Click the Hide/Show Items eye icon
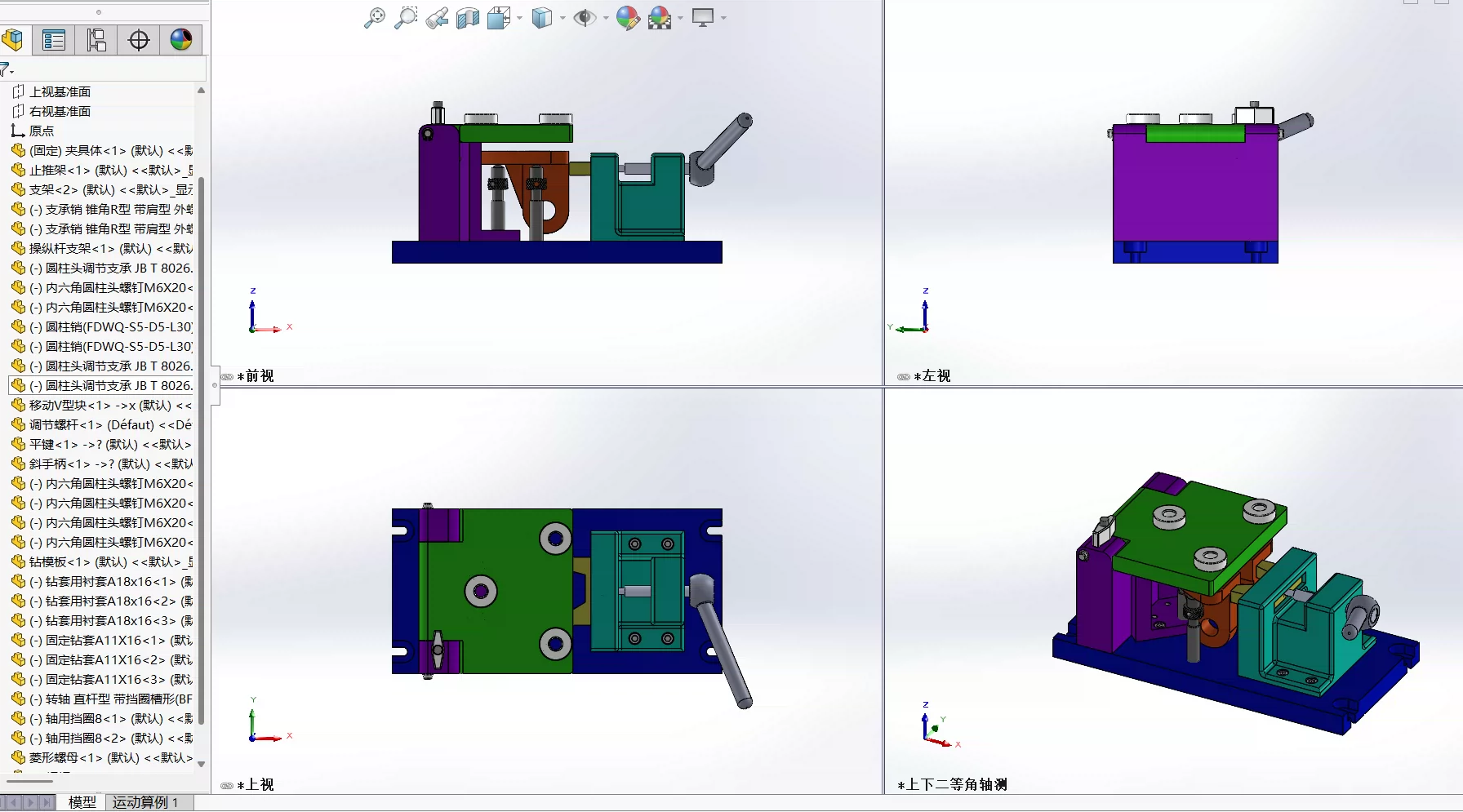This screenshot has height=812, width=1463. (x=585, y=18)
